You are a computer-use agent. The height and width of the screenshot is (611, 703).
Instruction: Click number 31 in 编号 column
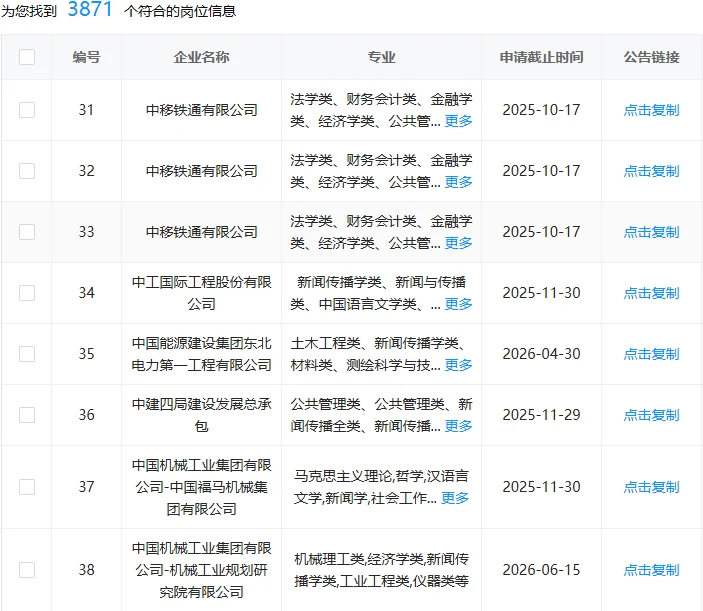pyautogui.click(x=87, y=110)
